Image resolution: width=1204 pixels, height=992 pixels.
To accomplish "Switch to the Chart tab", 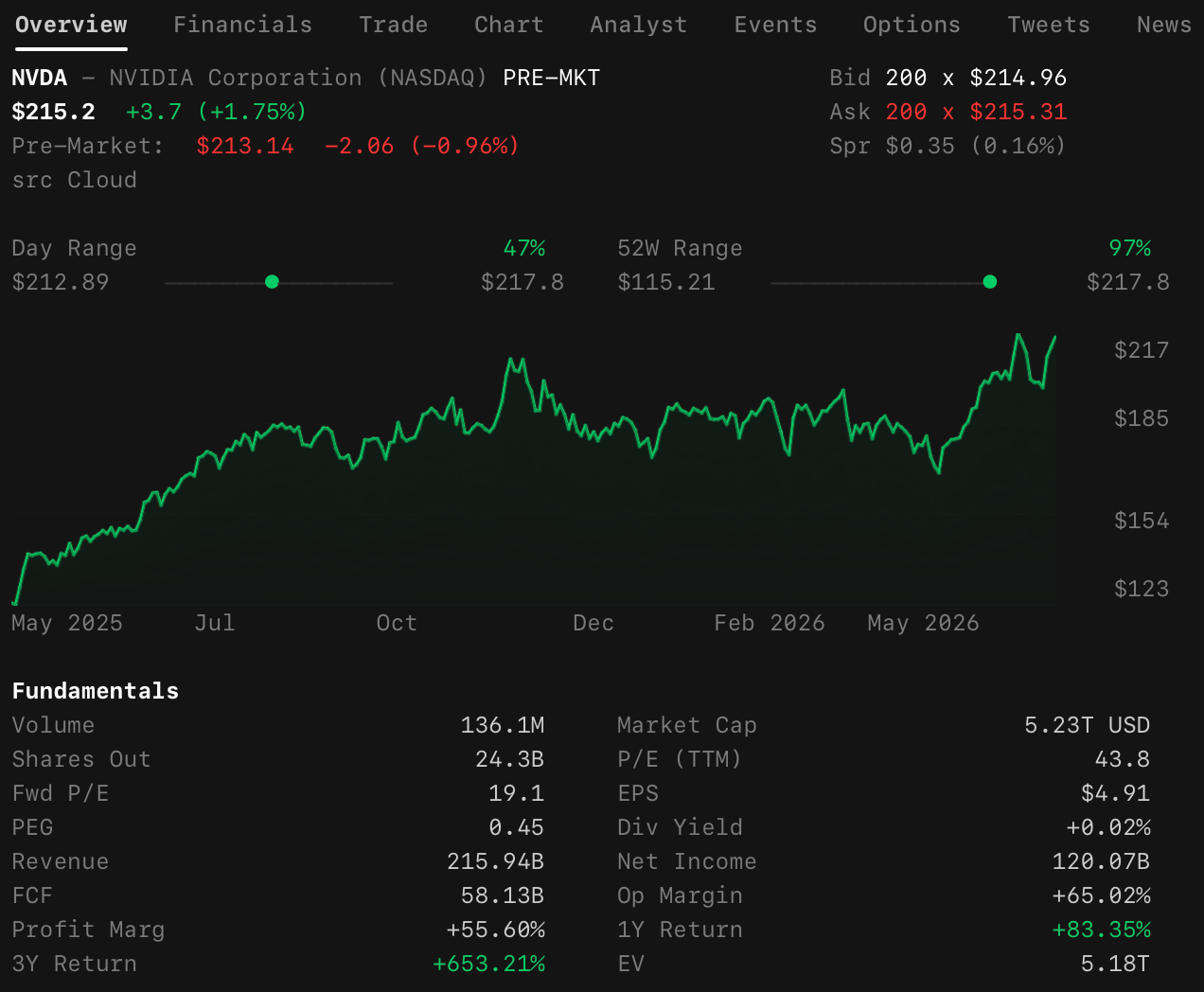I will click(x=508, y=25).
